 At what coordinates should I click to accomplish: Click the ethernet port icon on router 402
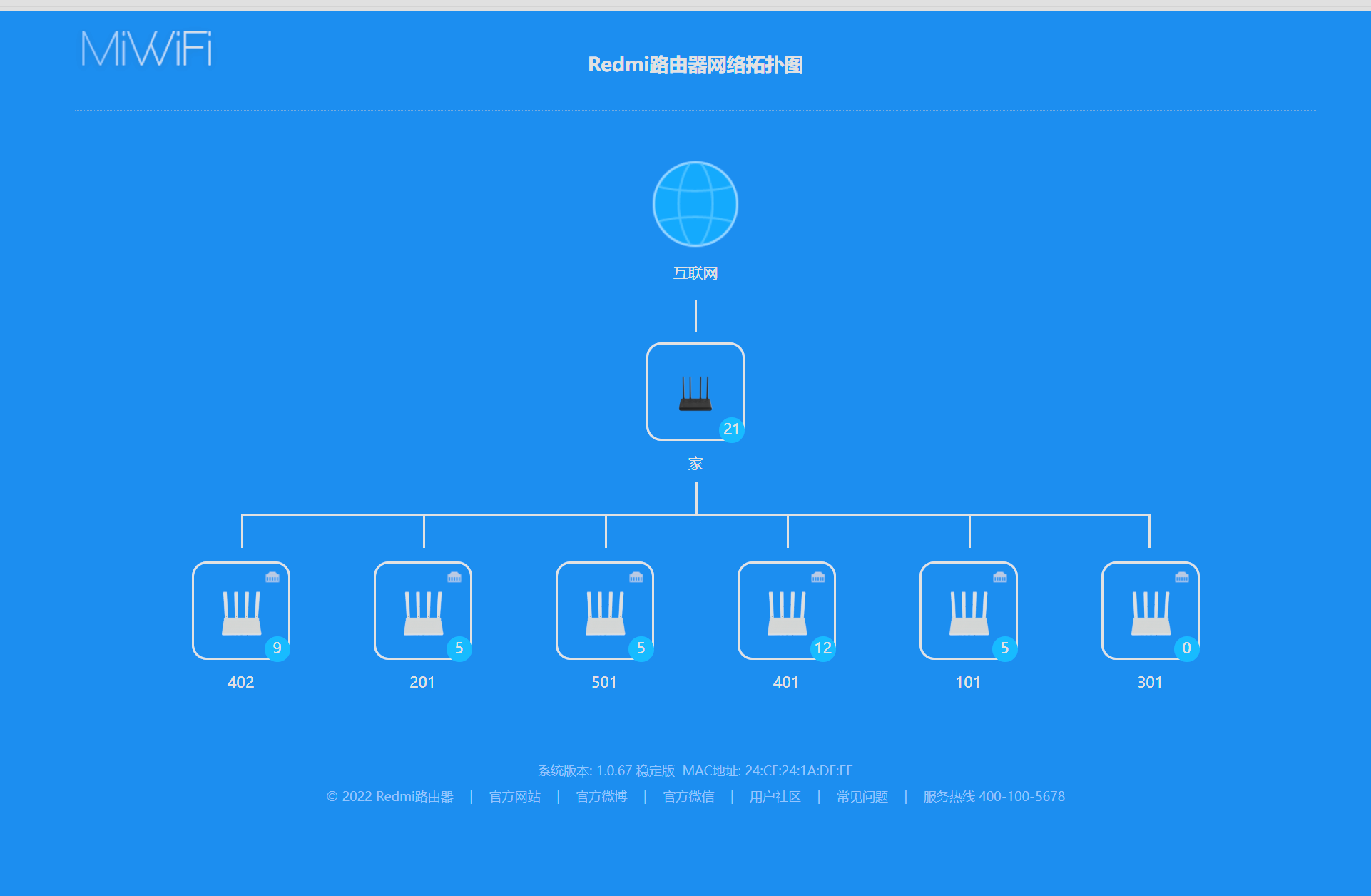272,577
